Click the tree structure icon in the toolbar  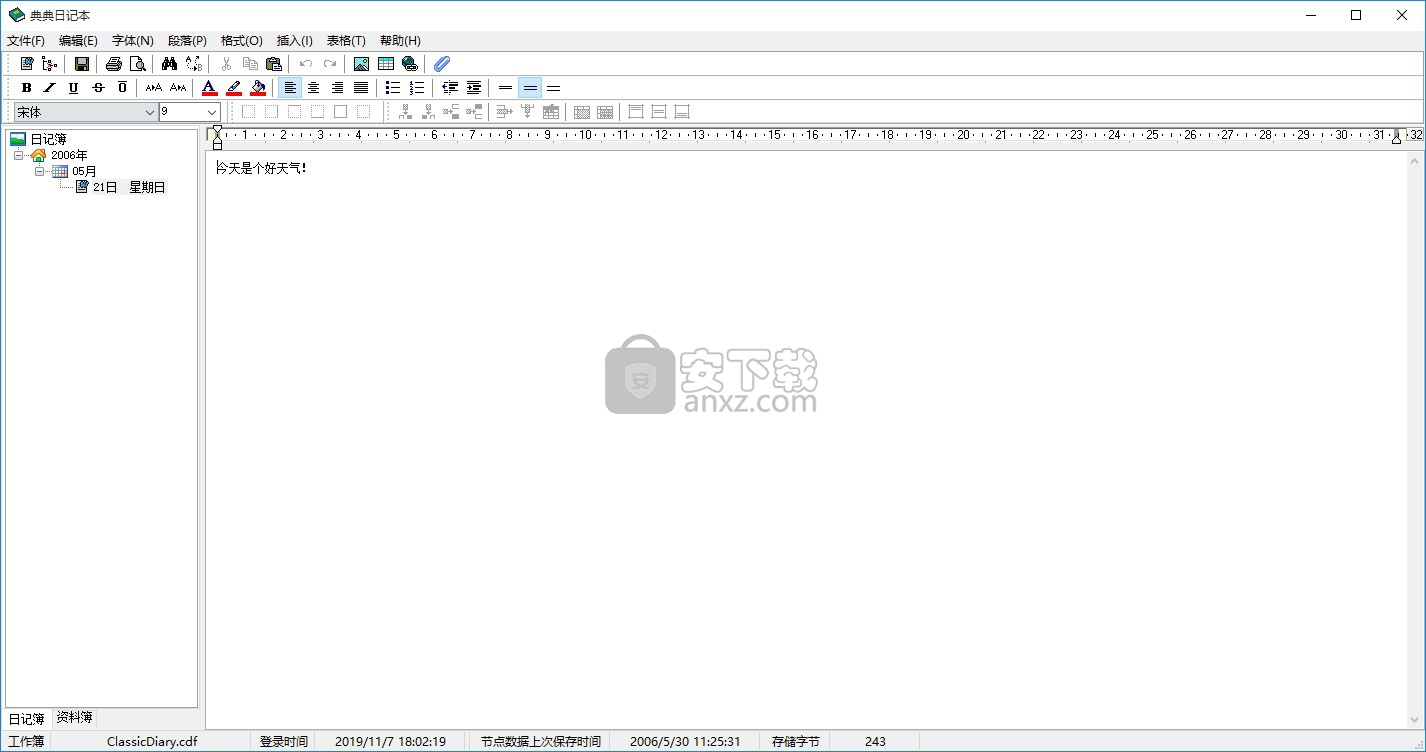pos(49,64)
